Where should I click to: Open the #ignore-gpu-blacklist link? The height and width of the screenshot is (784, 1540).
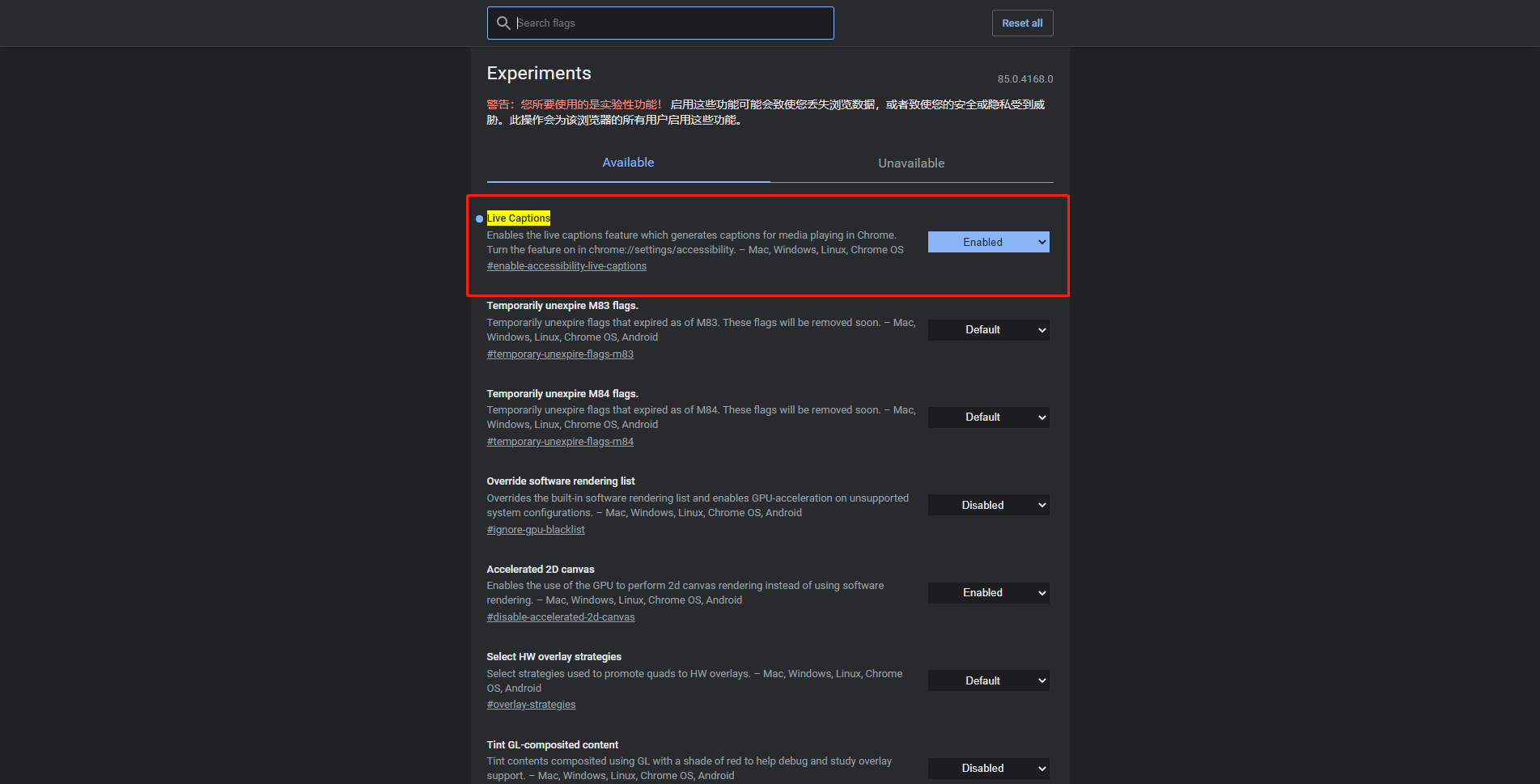[x=536, y=530]
